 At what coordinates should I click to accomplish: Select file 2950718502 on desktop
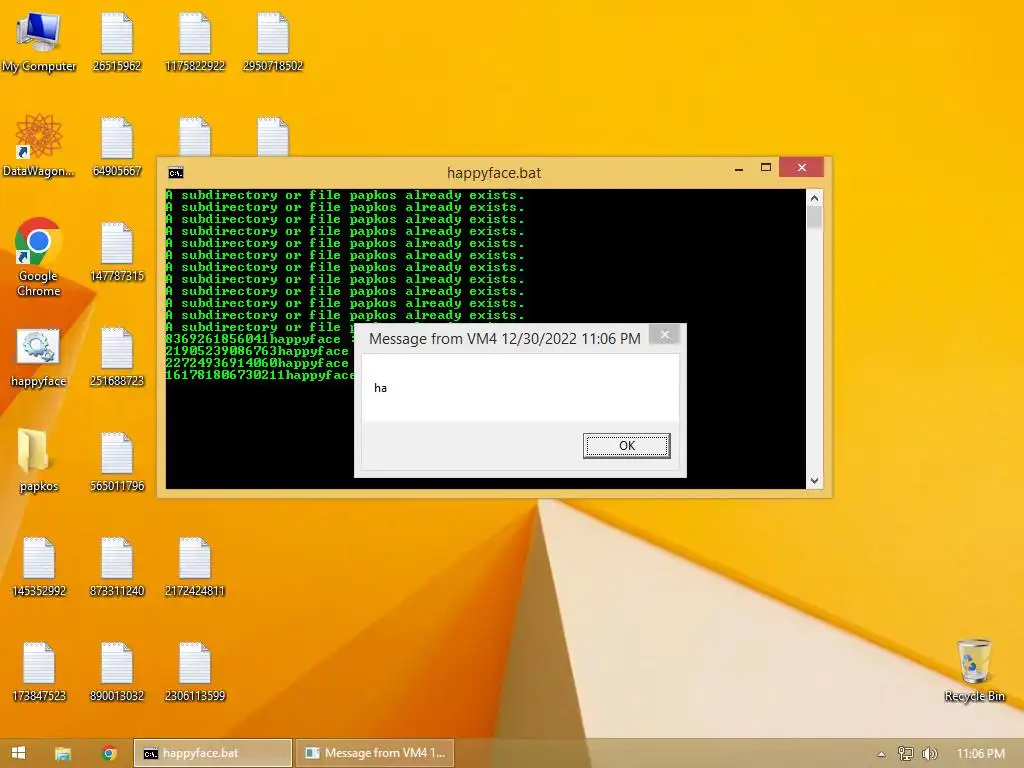point(273,42)
